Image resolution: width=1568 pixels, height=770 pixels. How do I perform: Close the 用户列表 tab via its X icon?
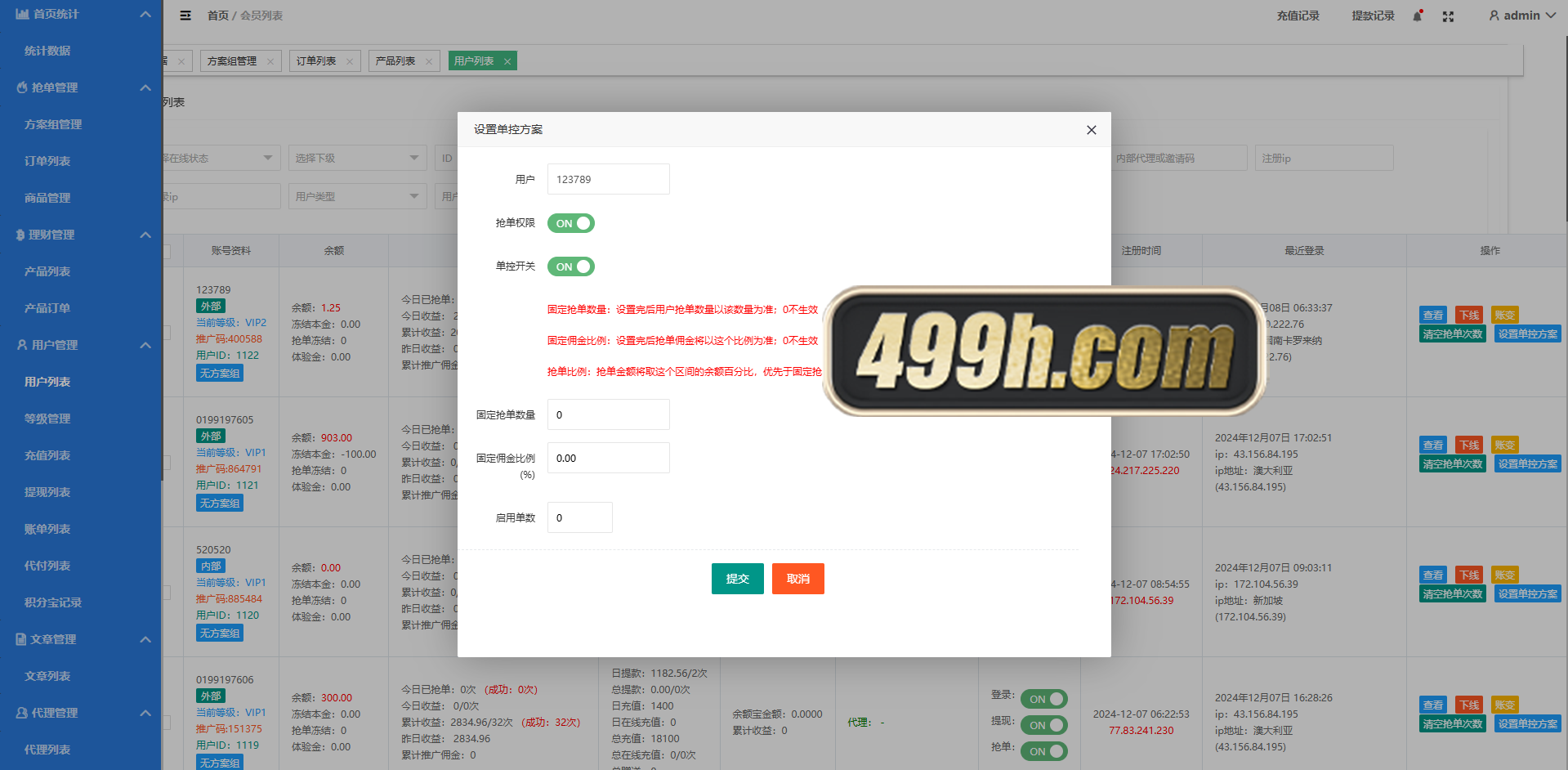507,61
